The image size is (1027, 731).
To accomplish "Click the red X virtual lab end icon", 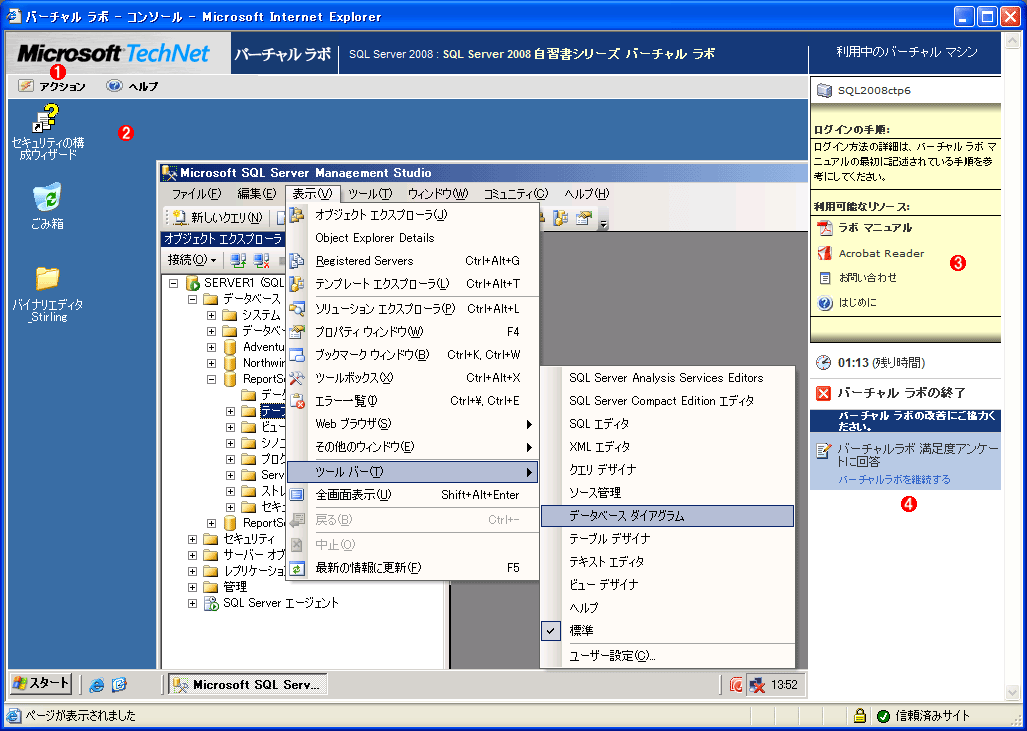I will point(824,393).
